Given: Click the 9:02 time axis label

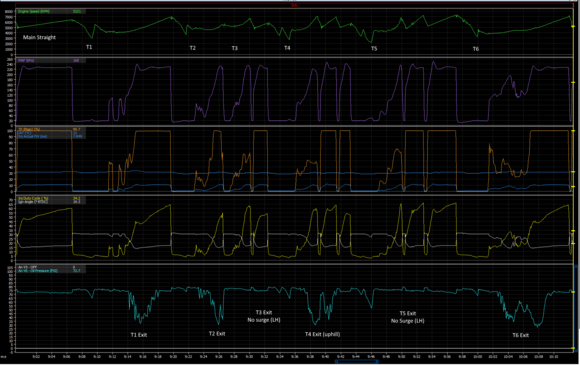Looking at the screenshot, I should tap(36, 357).
